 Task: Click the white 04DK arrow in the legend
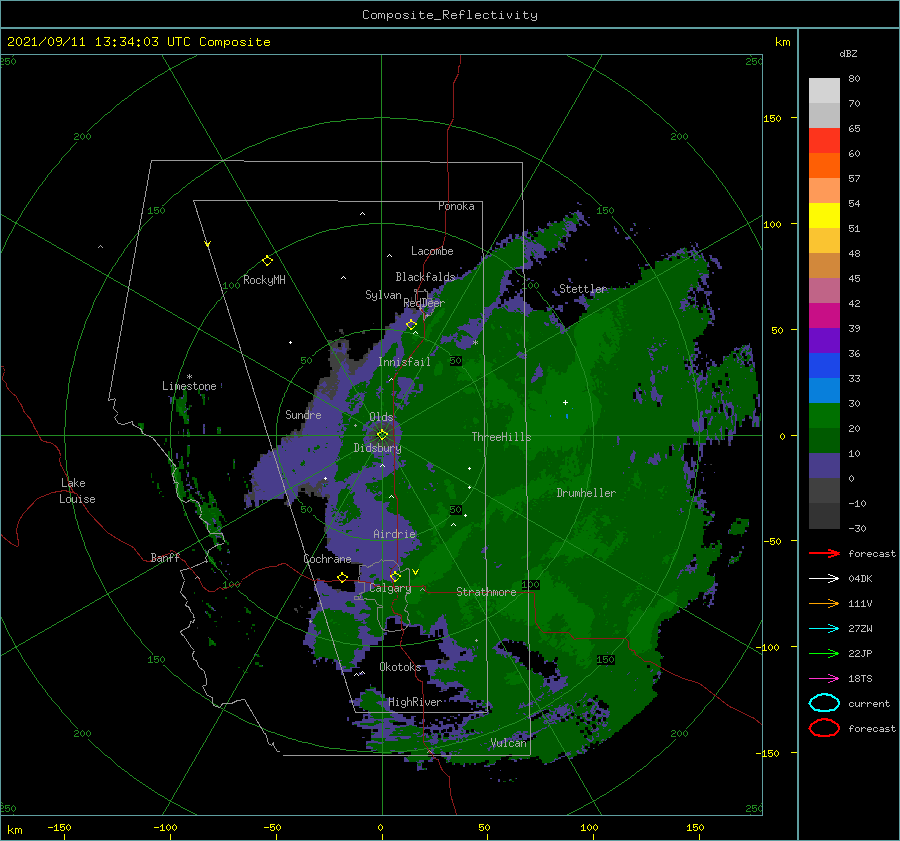824,578
